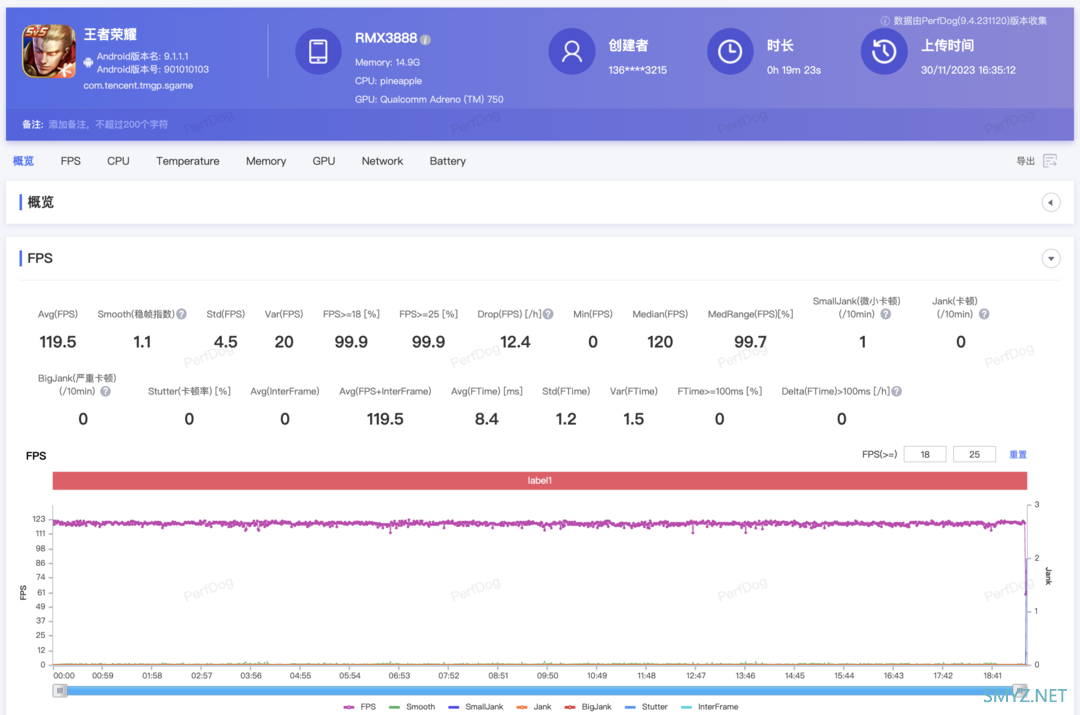1080x715 pixels.
Task: Click the info icon next to RMX3888
Action: pos(426,40)
